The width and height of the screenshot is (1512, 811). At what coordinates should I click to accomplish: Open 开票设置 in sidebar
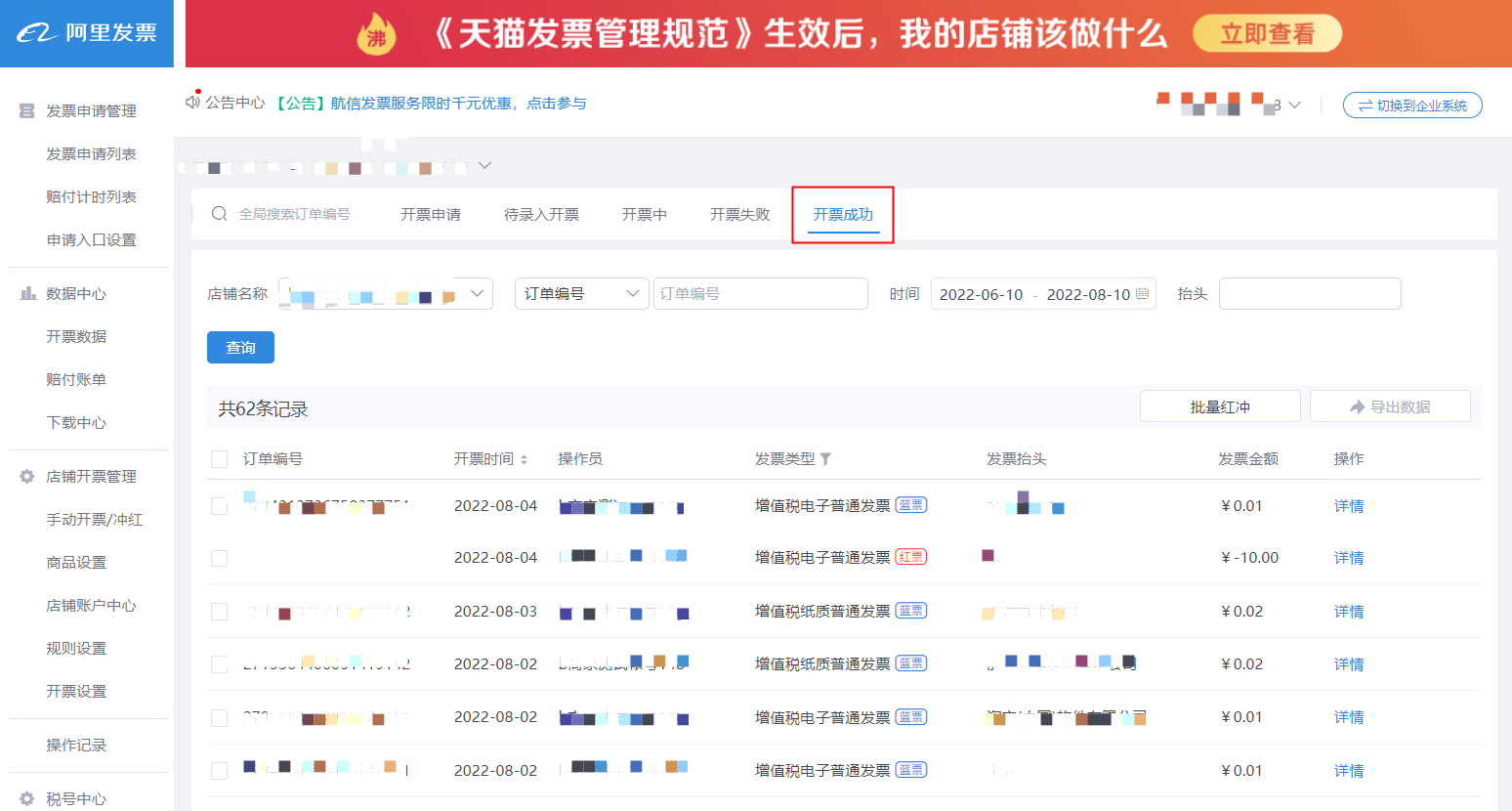click(76, 692)
